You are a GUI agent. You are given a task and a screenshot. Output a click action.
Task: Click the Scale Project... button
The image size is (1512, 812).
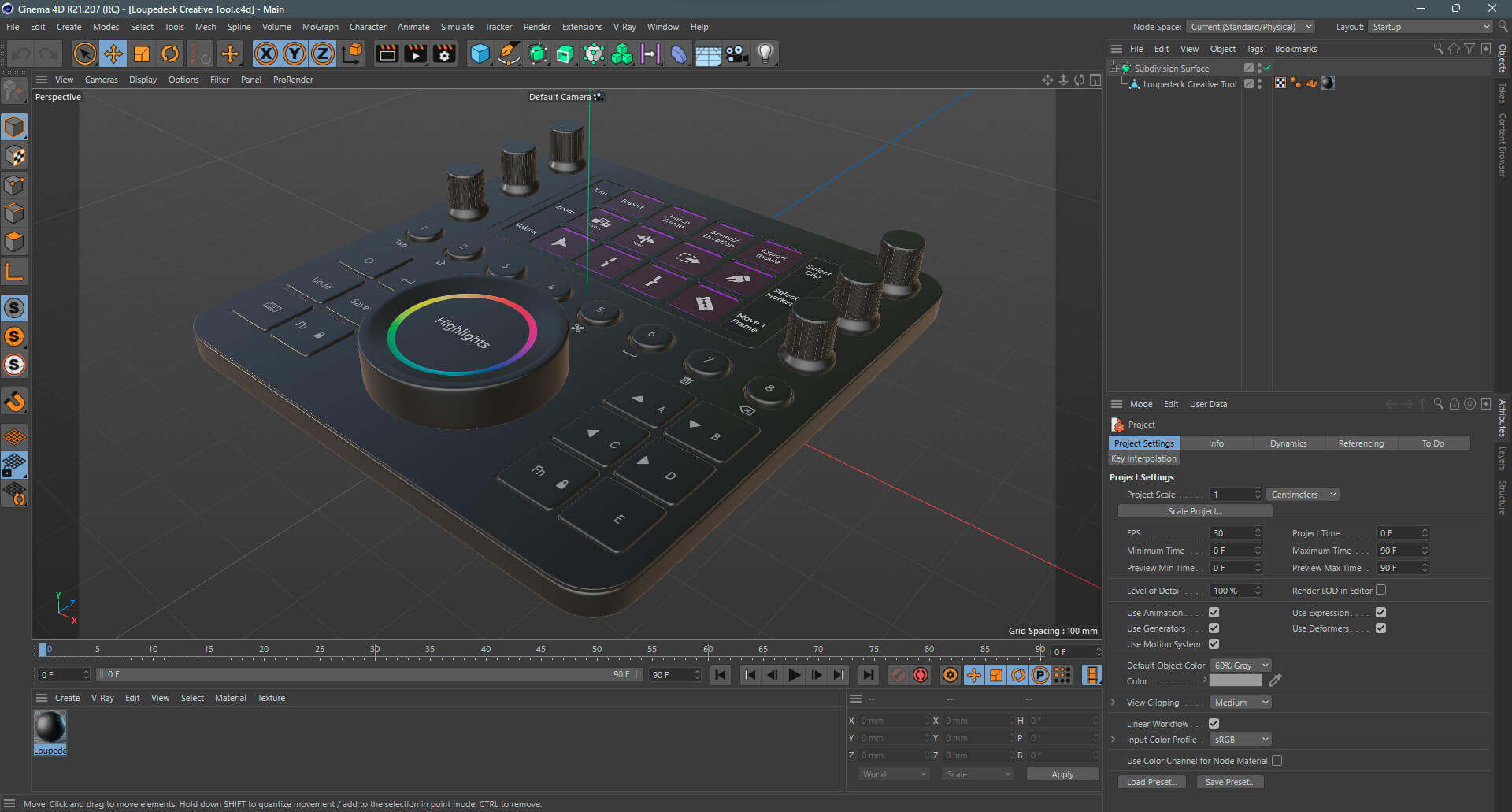point(1195,511)
